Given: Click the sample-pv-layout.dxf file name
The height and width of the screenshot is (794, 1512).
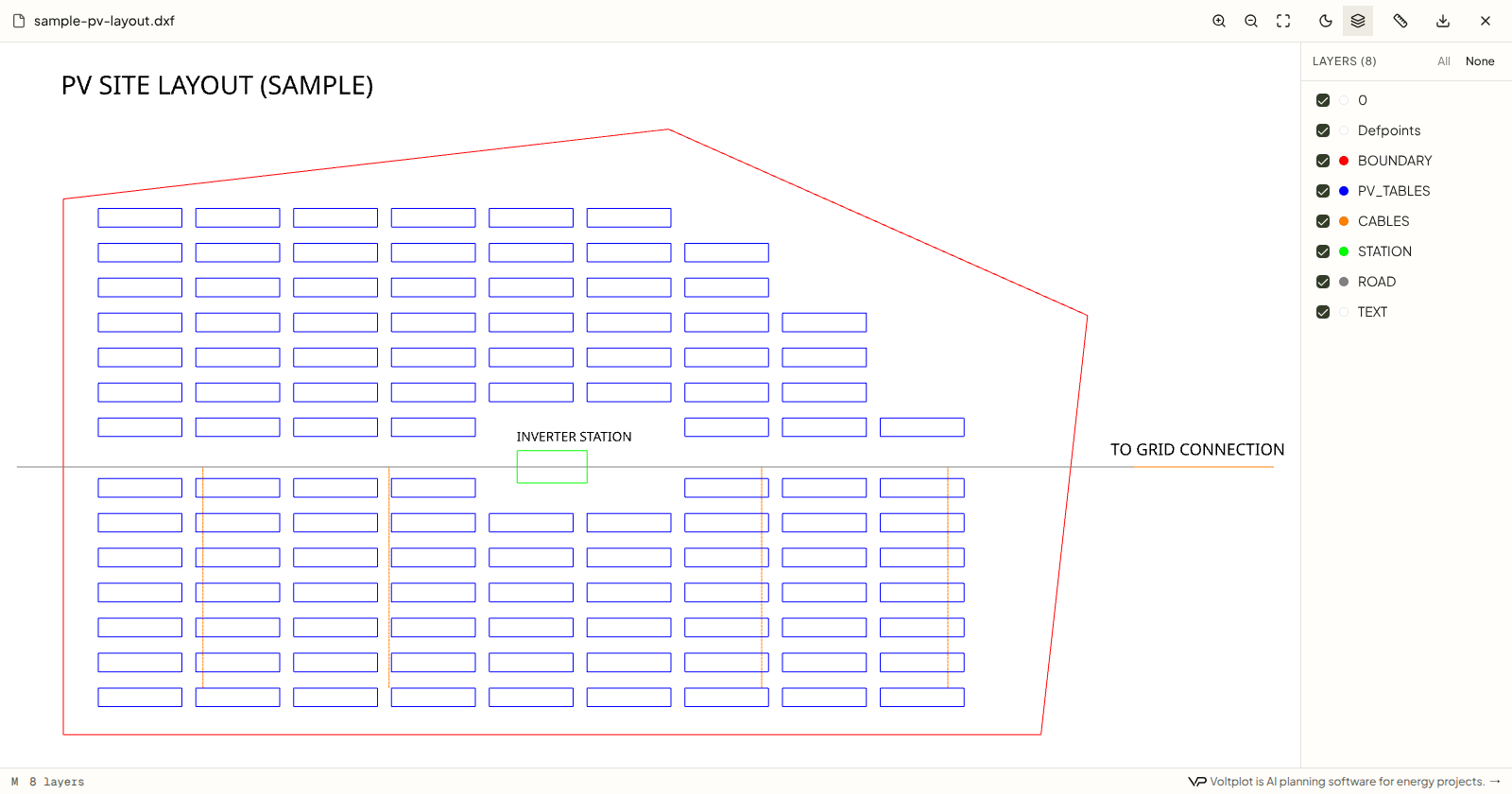Looking at the screenshot, I should (104, 21).
